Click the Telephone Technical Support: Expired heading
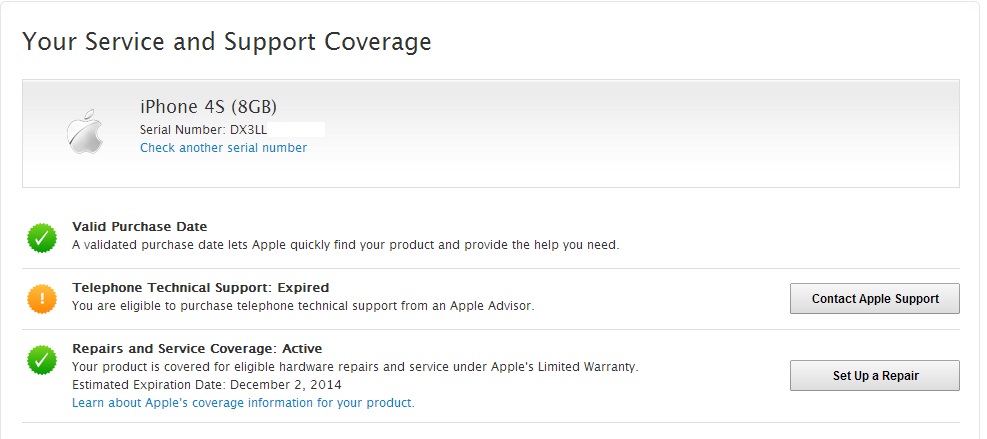 coord(200,288)
